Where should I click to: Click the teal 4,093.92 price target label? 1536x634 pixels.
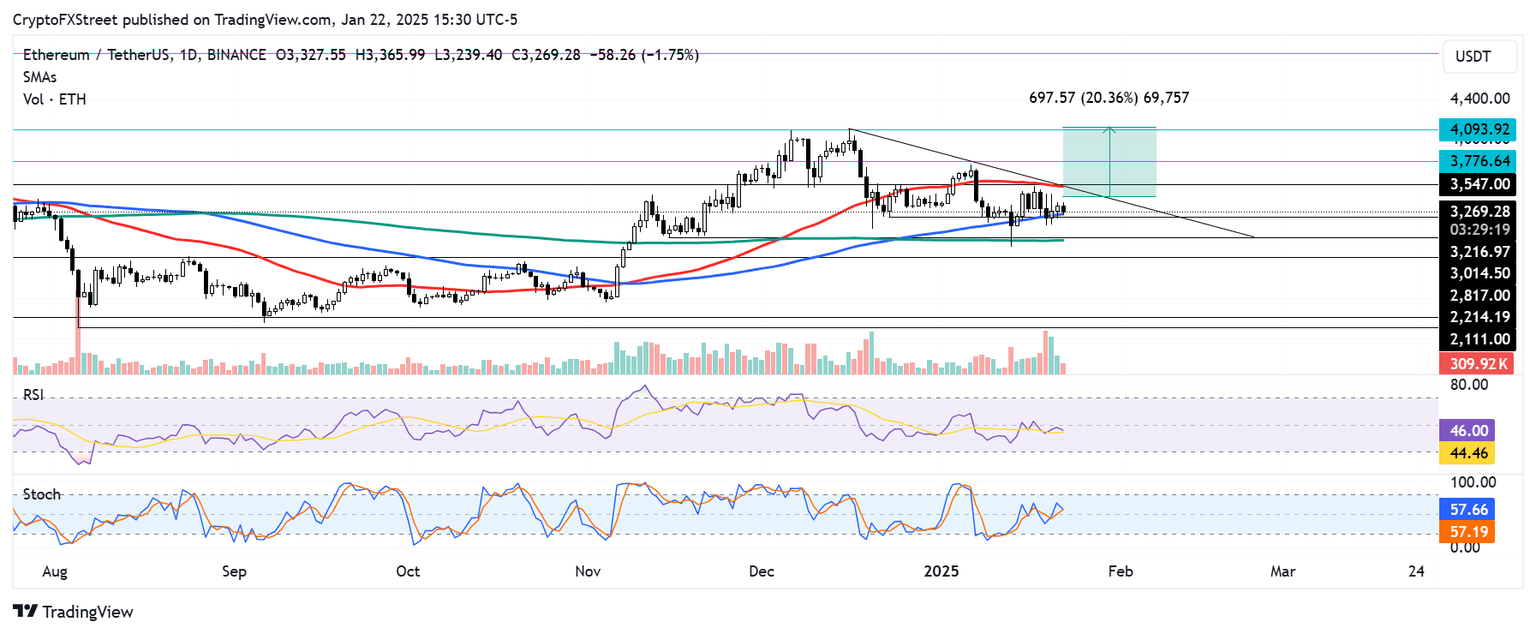(x=1479, y=129)
